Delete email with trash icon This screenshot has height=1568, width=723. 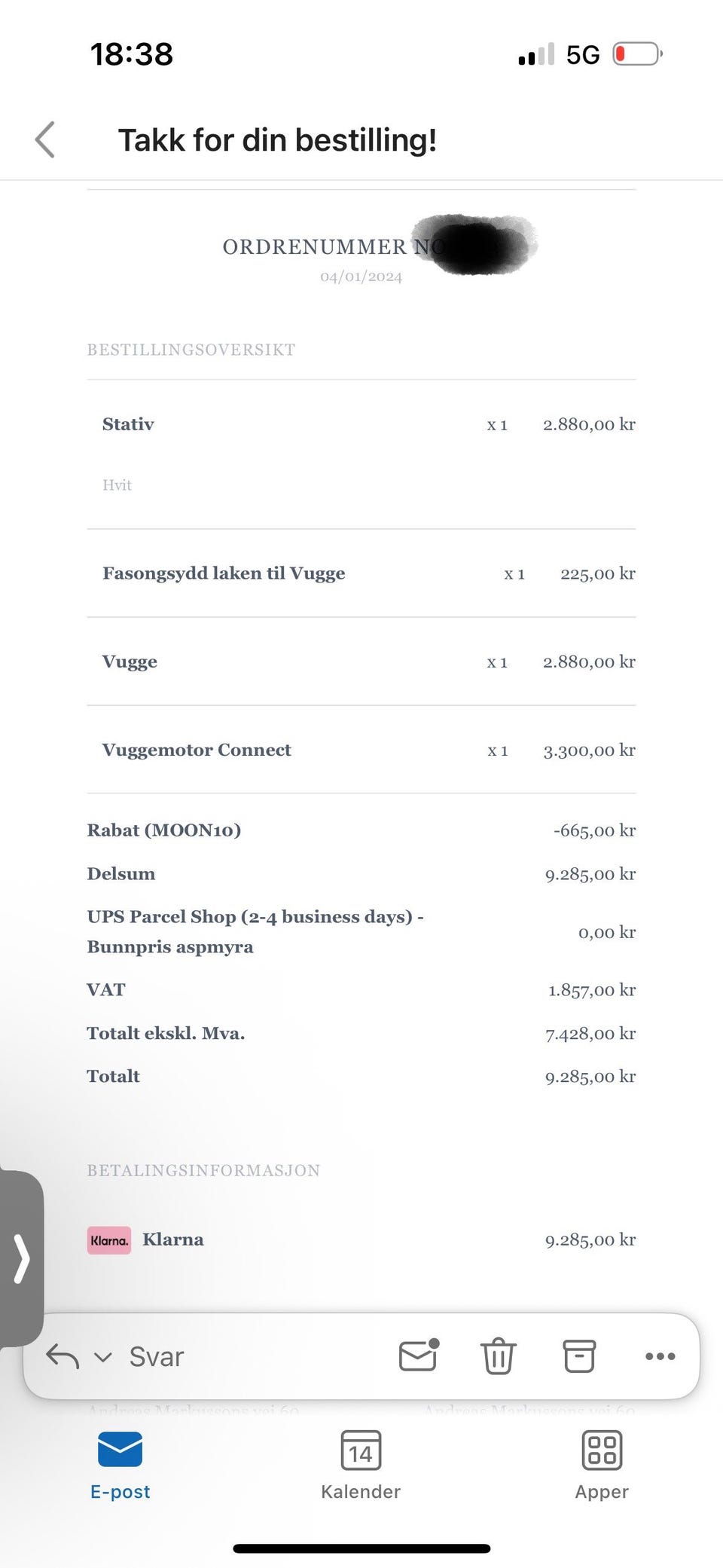(x=498, y=1356)
